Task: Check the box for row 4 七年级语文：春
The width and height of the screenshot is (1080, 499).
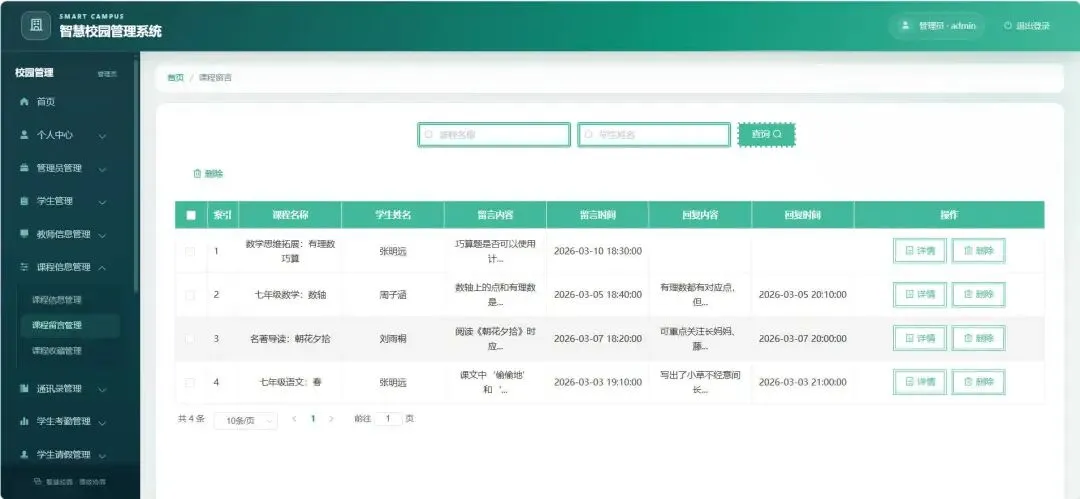Action: (190, 382)
